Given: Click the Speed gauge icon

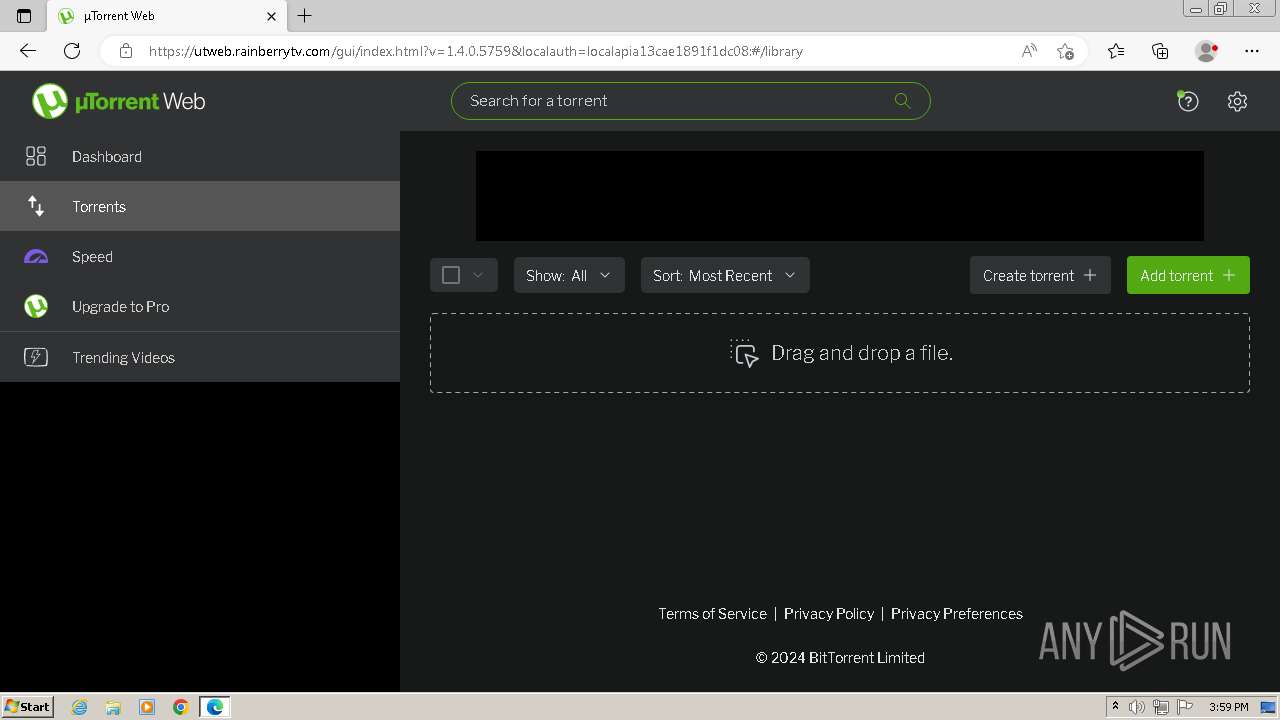Looking at the screenshot, I should tap(36, 257).
